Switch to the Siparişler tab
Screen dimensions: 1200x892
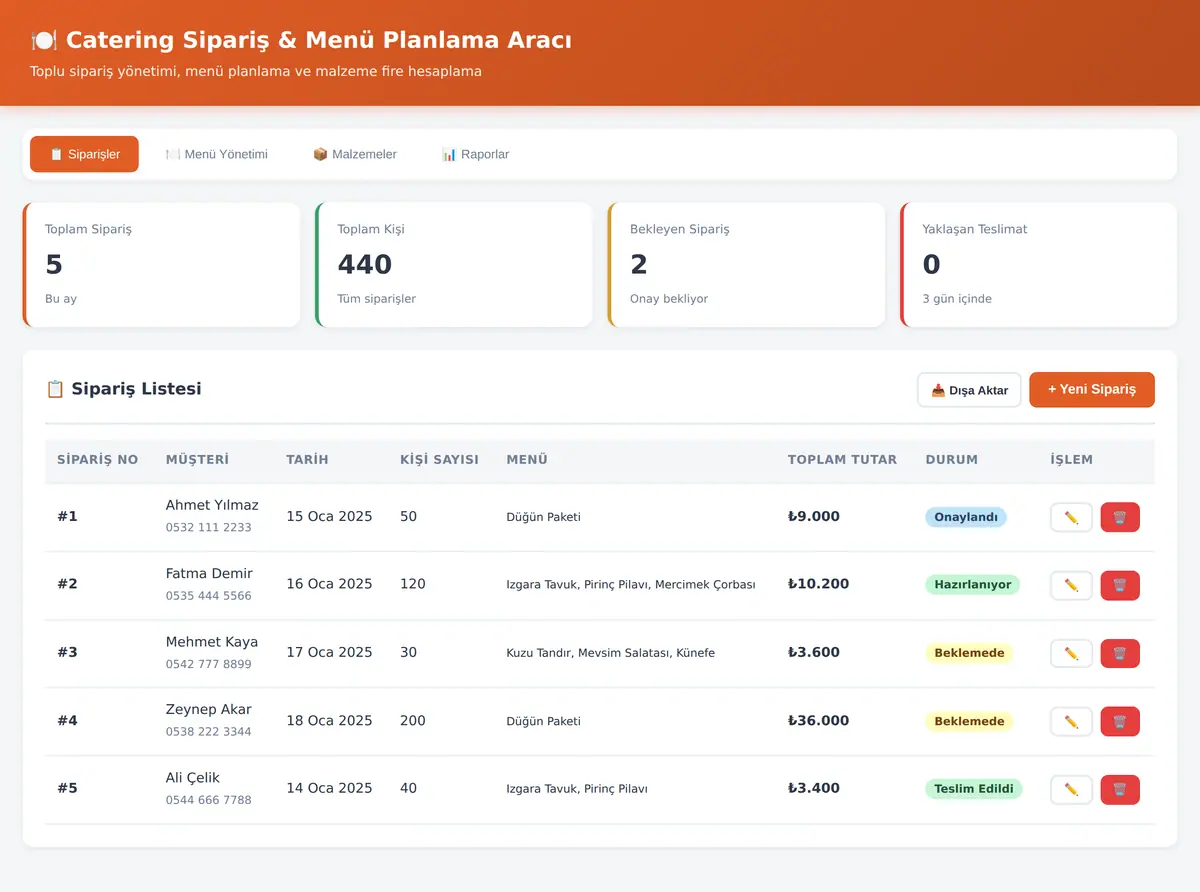(84, 154)
